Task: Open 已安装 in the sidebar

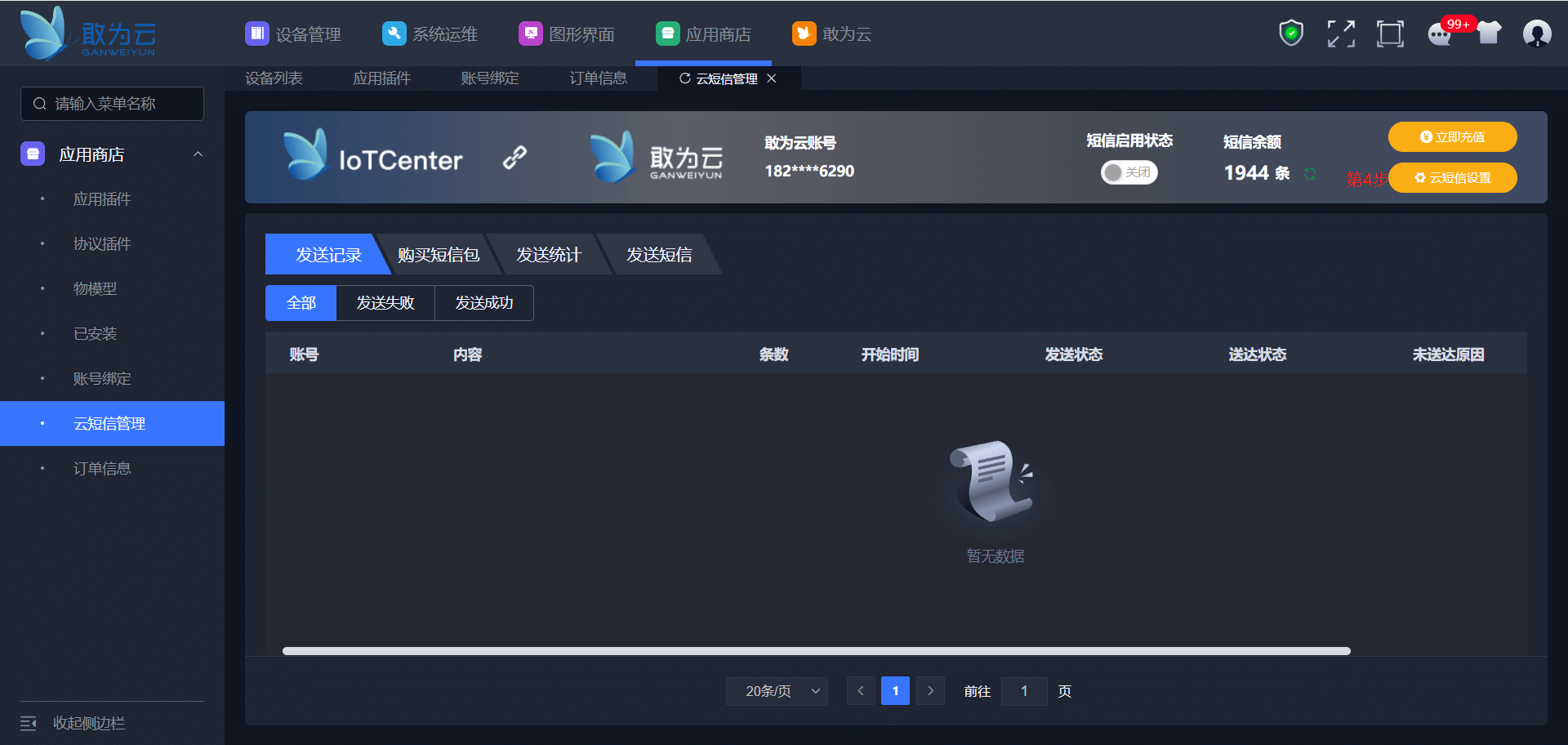Action: 95,334
